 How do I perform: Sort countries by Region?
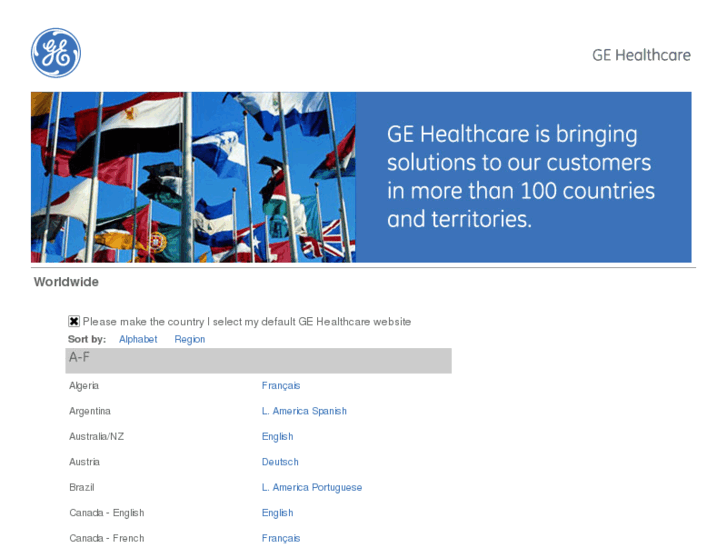click(x=189, y=339)
